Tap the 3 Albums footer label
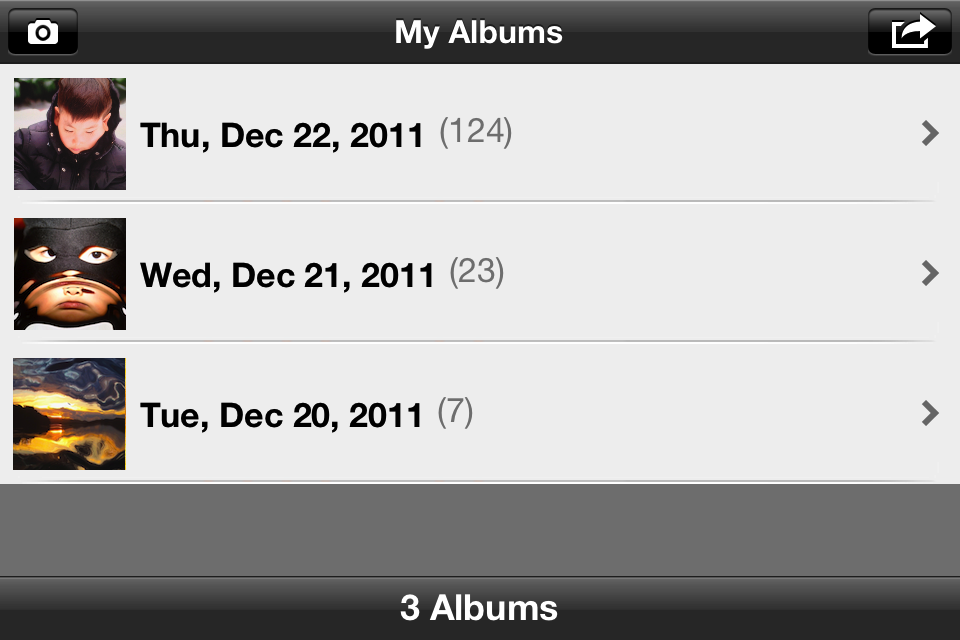960x640 pixels. (479, 608)
